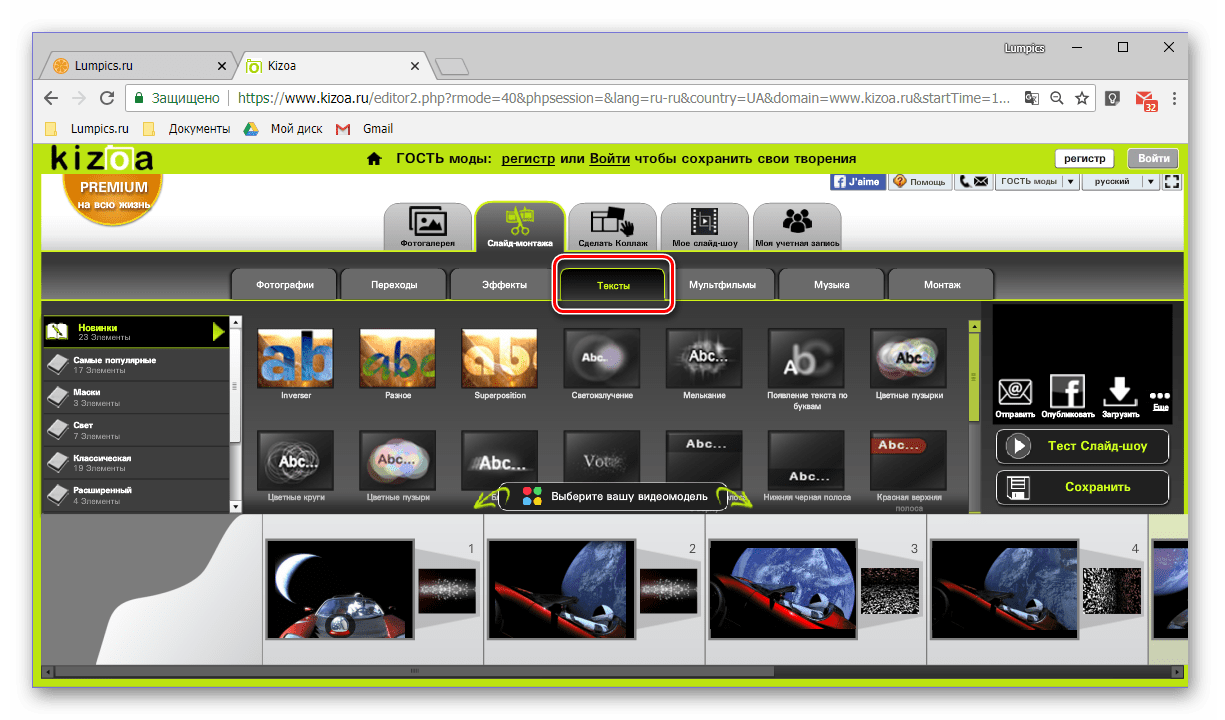Screen dimensions: 1225x720
Task: Click the Отправить email envelope icon
Action: tap(1015, 392)
